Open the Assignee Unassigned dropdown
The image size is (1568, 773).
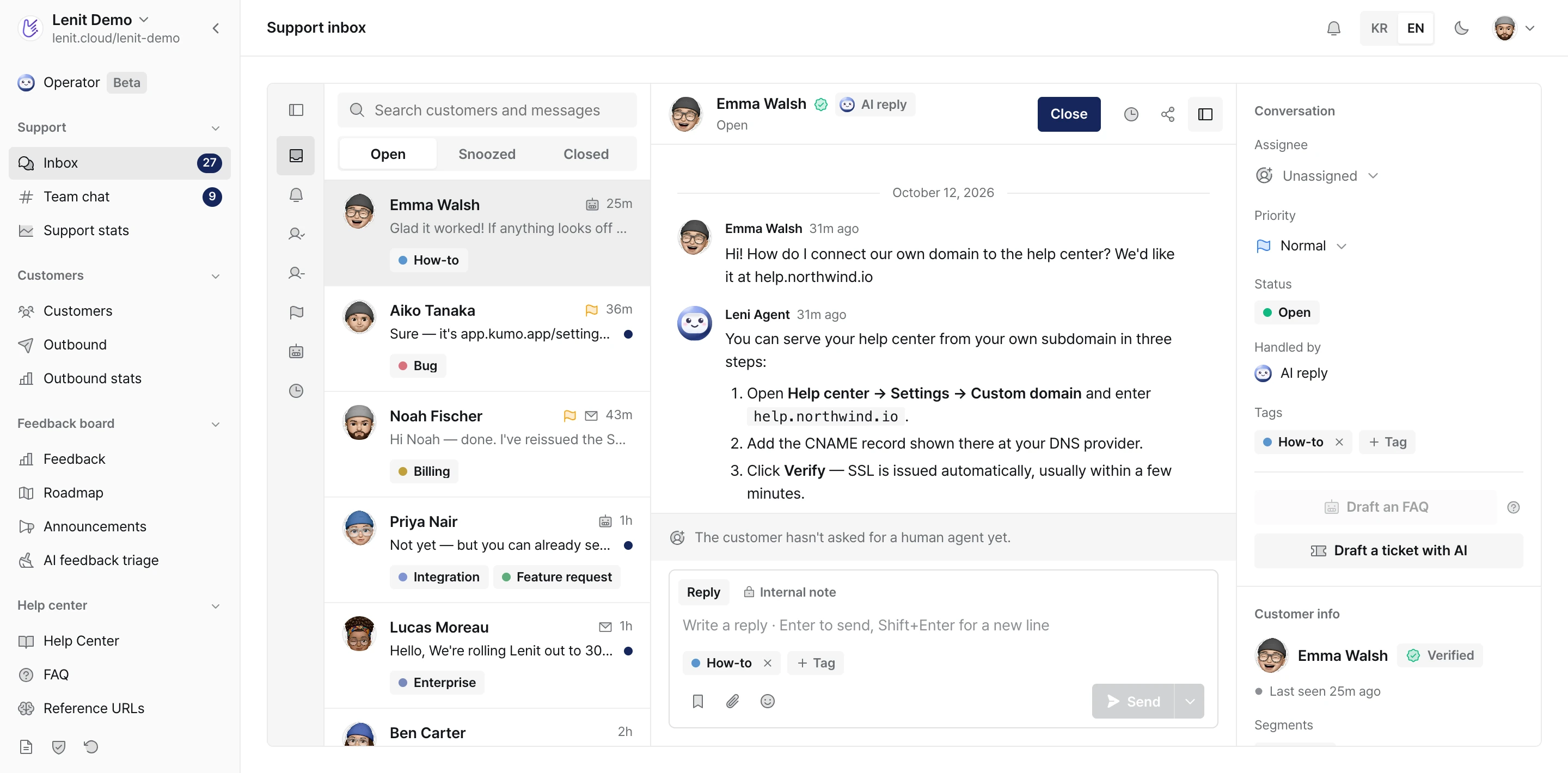coord(1316,176)
